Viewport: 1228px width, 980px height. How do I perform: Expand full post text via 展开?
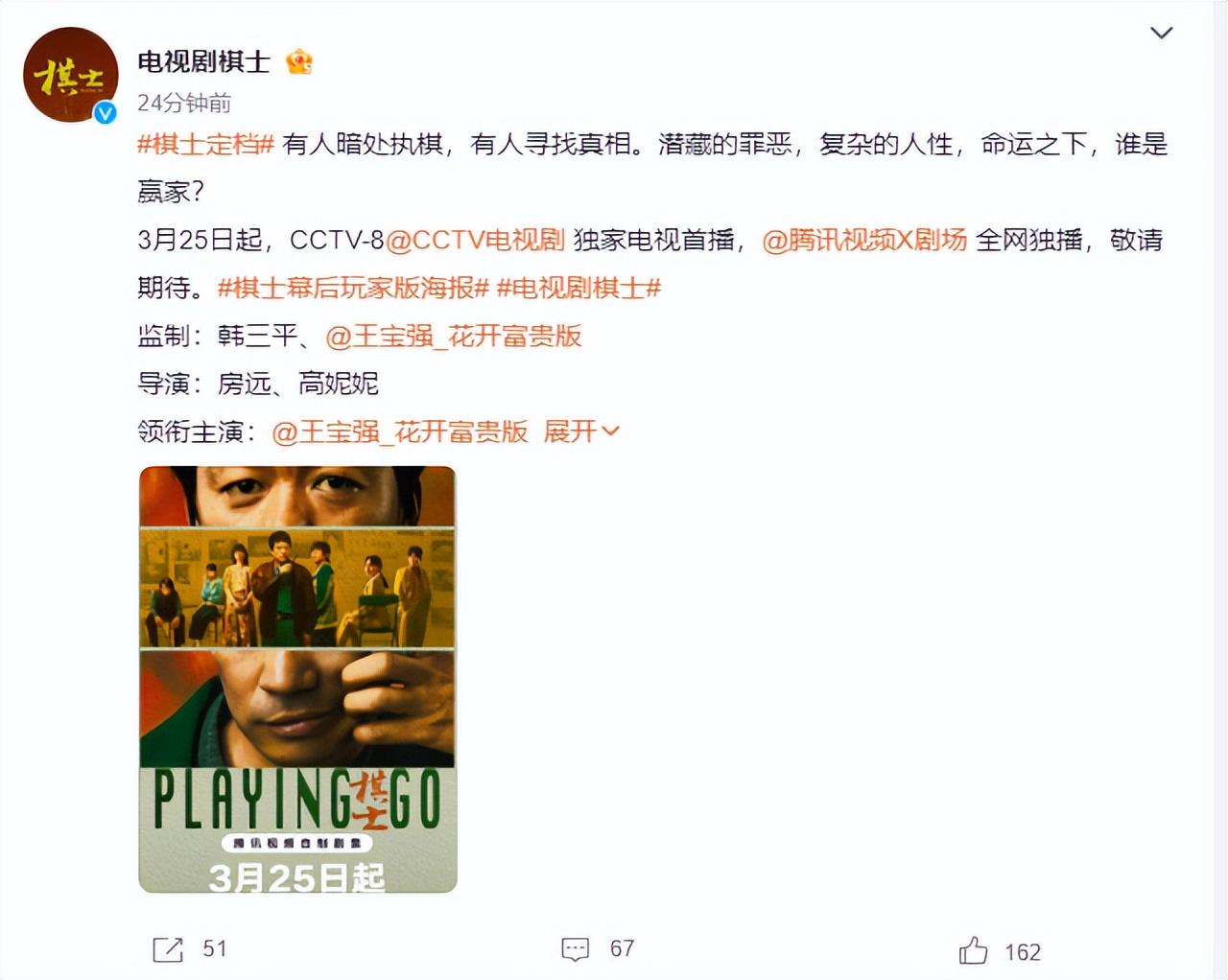pos(581,432)
